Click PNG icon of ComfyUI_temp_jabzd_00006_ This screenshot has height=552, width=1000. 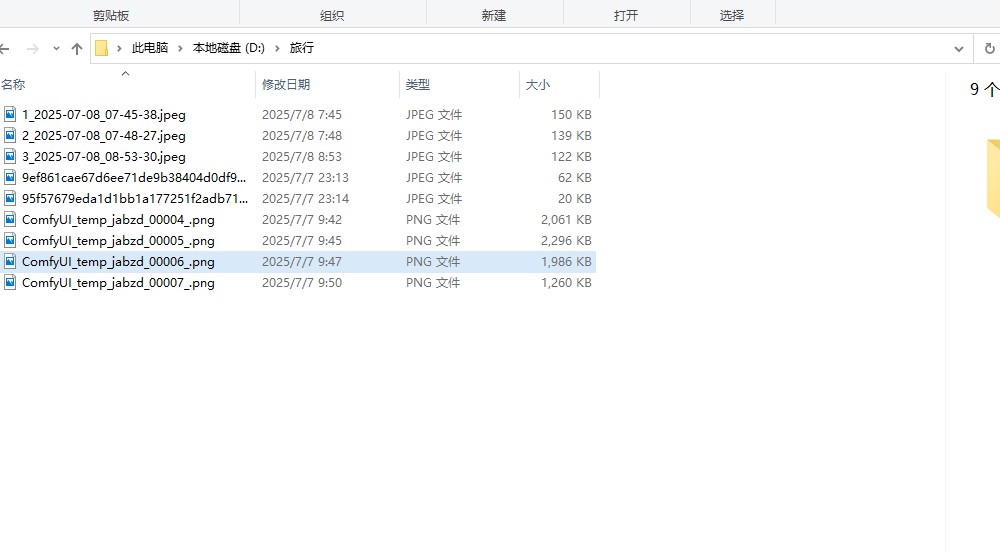[10, 261]
